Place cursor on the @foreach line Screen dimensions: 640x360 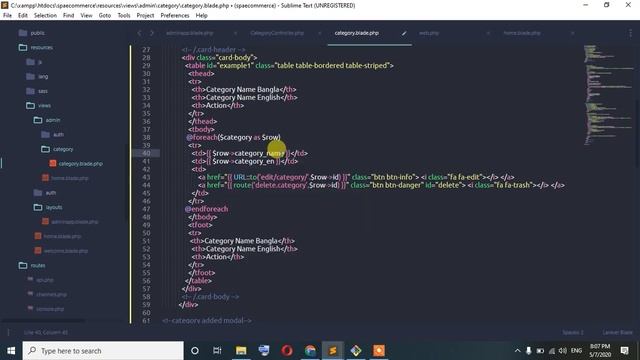[233, 138]
